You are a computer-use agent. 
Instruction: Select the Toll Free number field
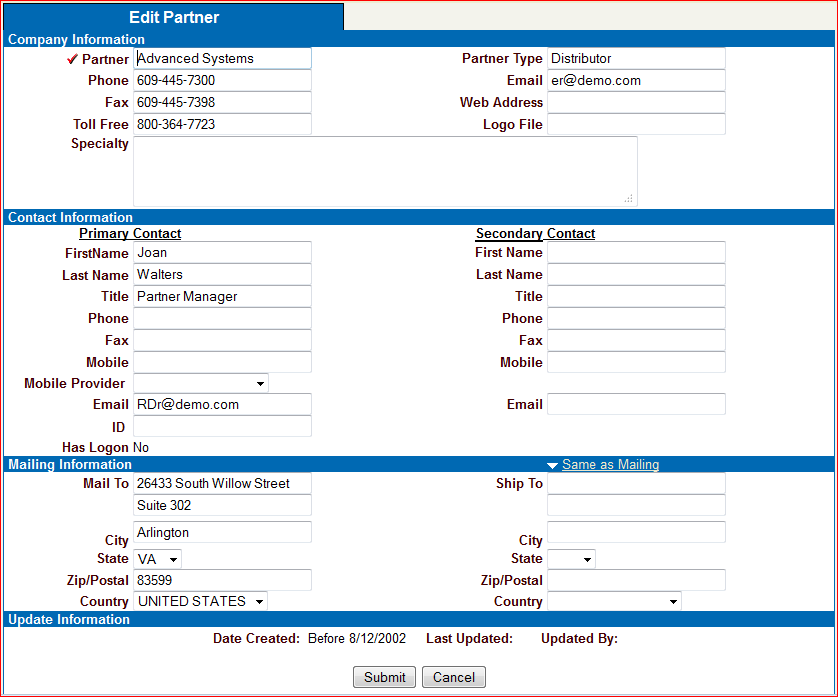click(222, 124)
